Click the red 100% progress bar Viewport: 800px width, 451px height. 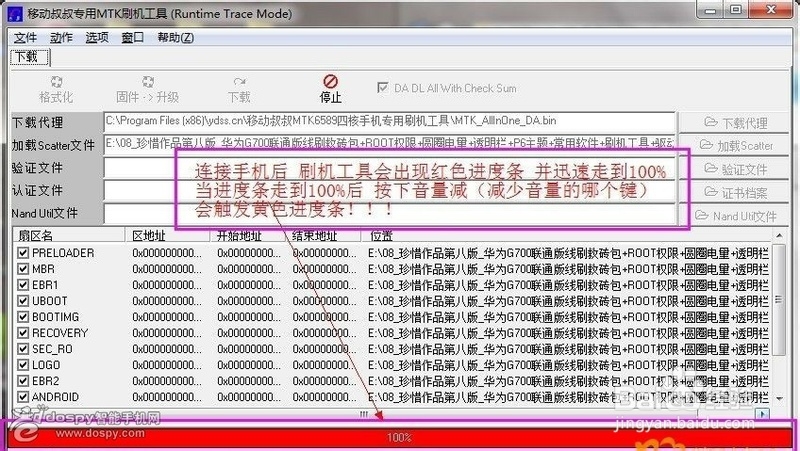399,437
